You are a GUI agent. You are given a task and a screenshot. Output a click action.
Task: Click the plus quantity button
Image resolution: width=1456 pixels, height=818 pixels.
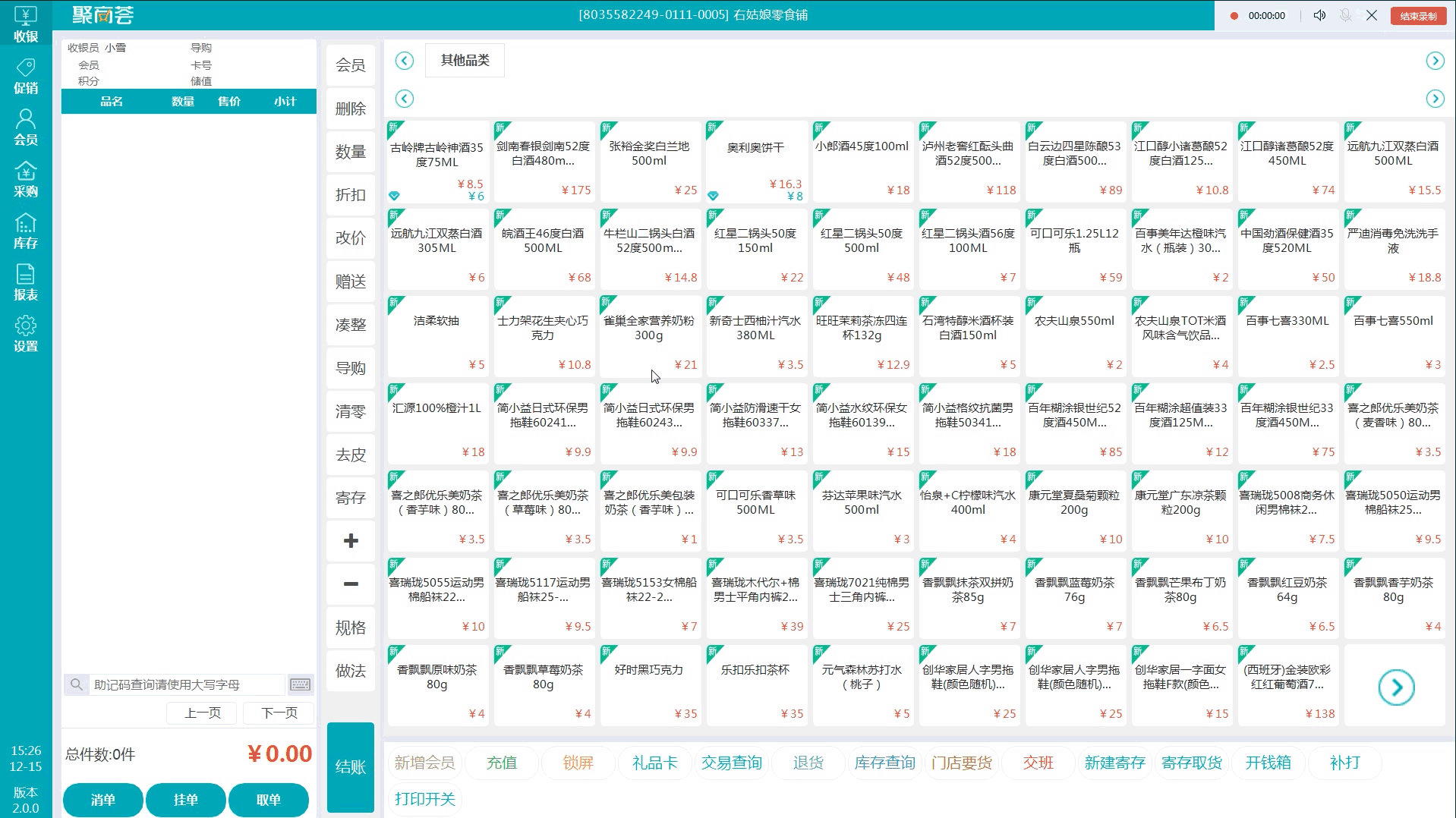click(x=351, y=541)
